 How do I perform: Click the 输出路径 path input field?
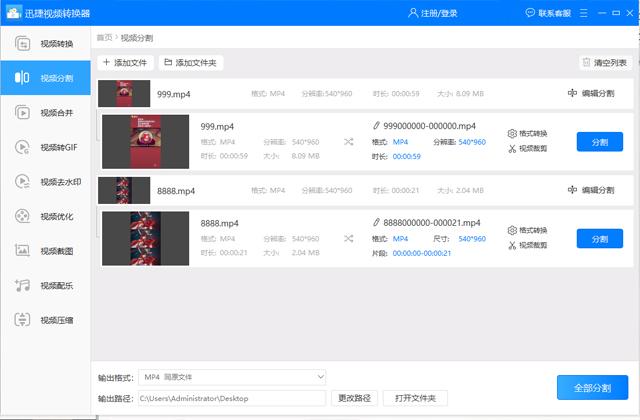(x=232, y=398)
